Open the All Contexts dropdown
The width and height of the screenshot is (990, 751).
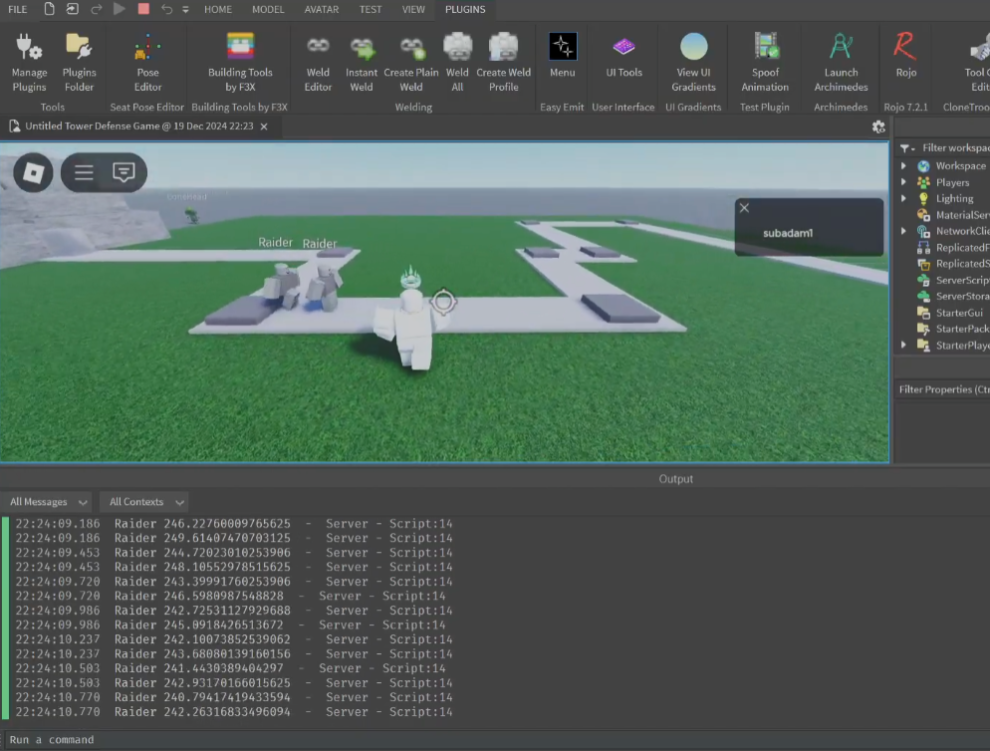tap(145, 502)
